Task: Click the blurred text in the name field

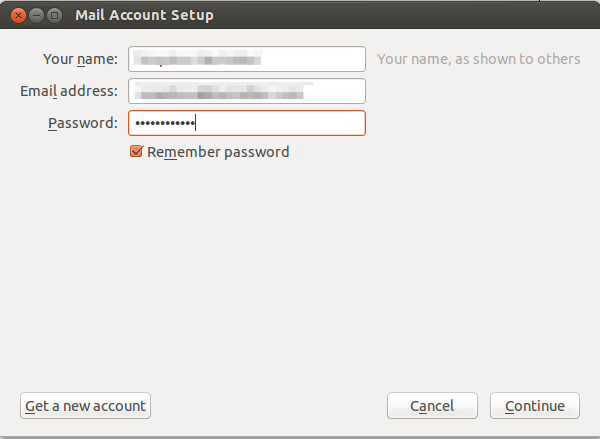Action: [x=197, y=59]
